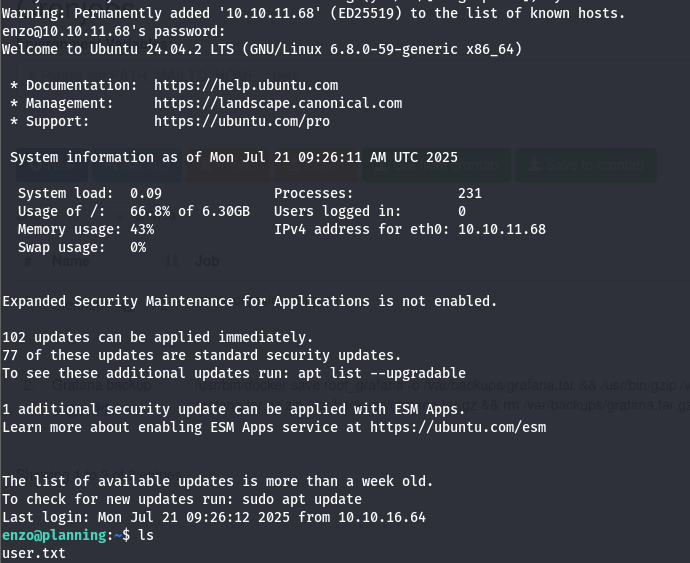The width and height of the screenshot is (690, 563).
Task: Click the typed ls command
Action: [x=146, y=535]
